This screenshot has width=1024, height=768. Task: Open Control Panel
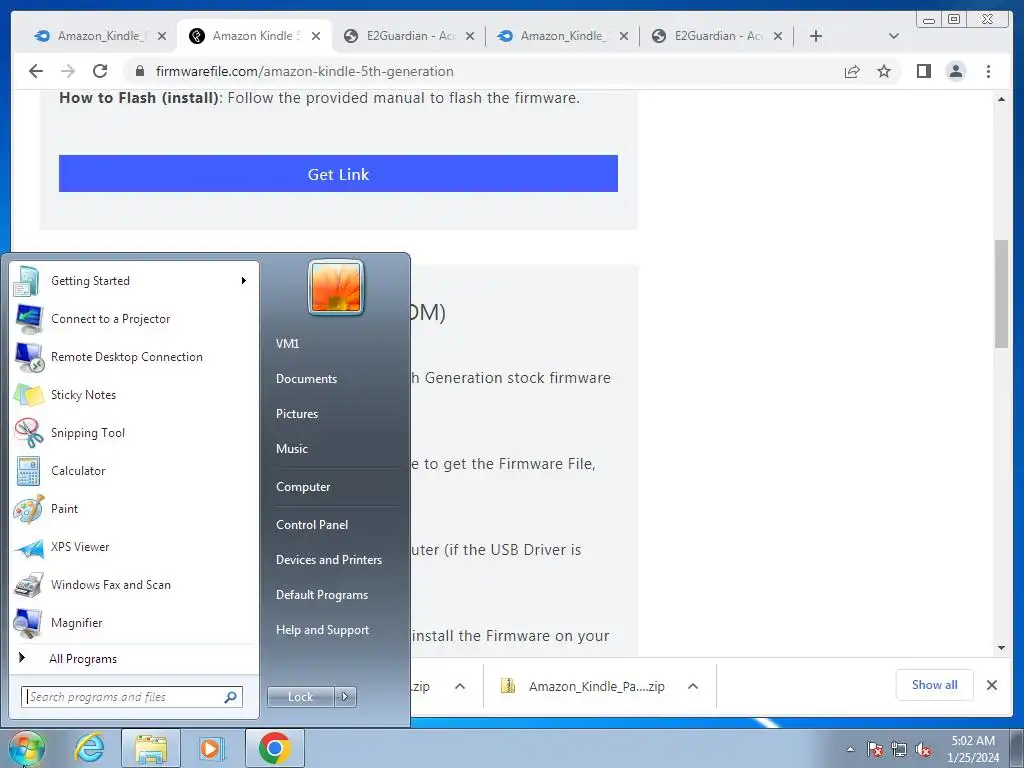pos(312,525)
